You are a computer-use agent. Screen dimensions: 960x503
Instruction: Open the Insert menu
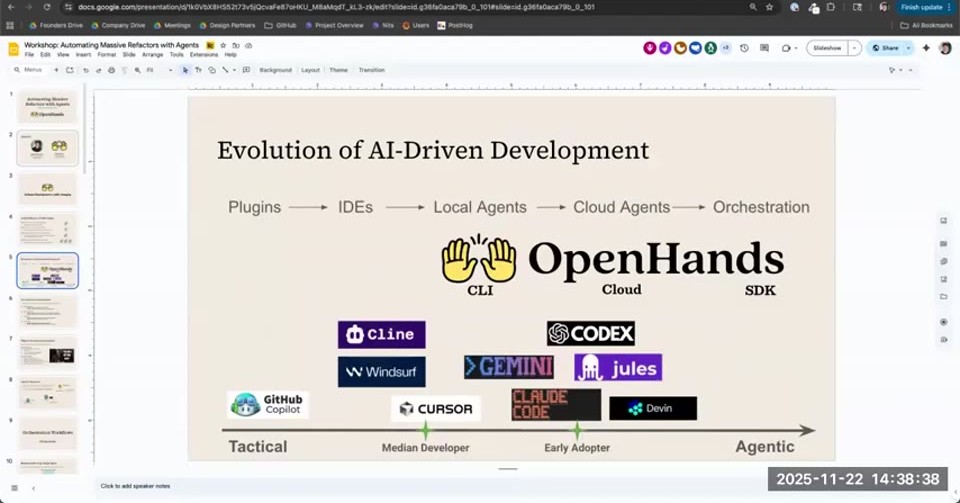(x=83, y=54)
